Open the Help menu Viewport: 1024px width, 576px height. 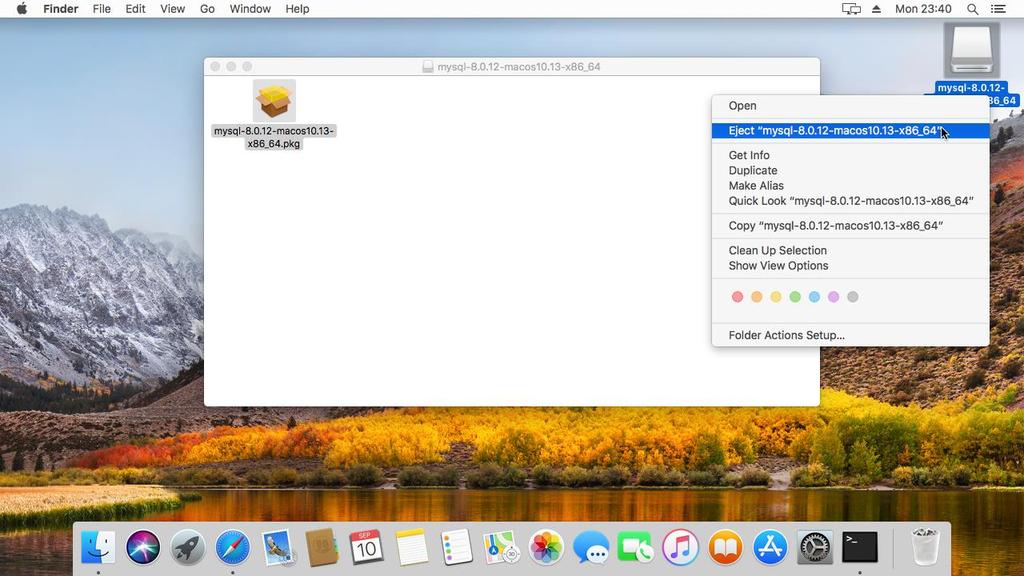(297, 9)
